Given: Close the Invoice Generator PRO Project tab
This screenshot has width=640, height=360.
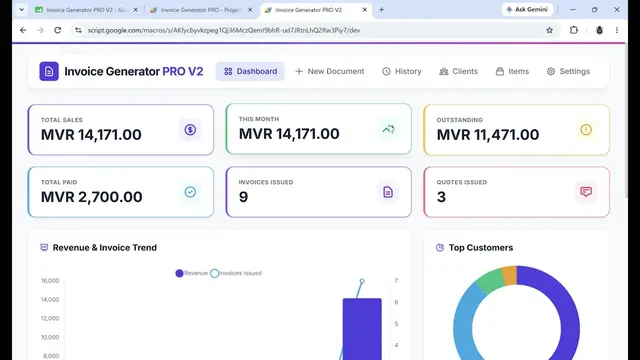Looking at the screenshot, I should (250, 9).
